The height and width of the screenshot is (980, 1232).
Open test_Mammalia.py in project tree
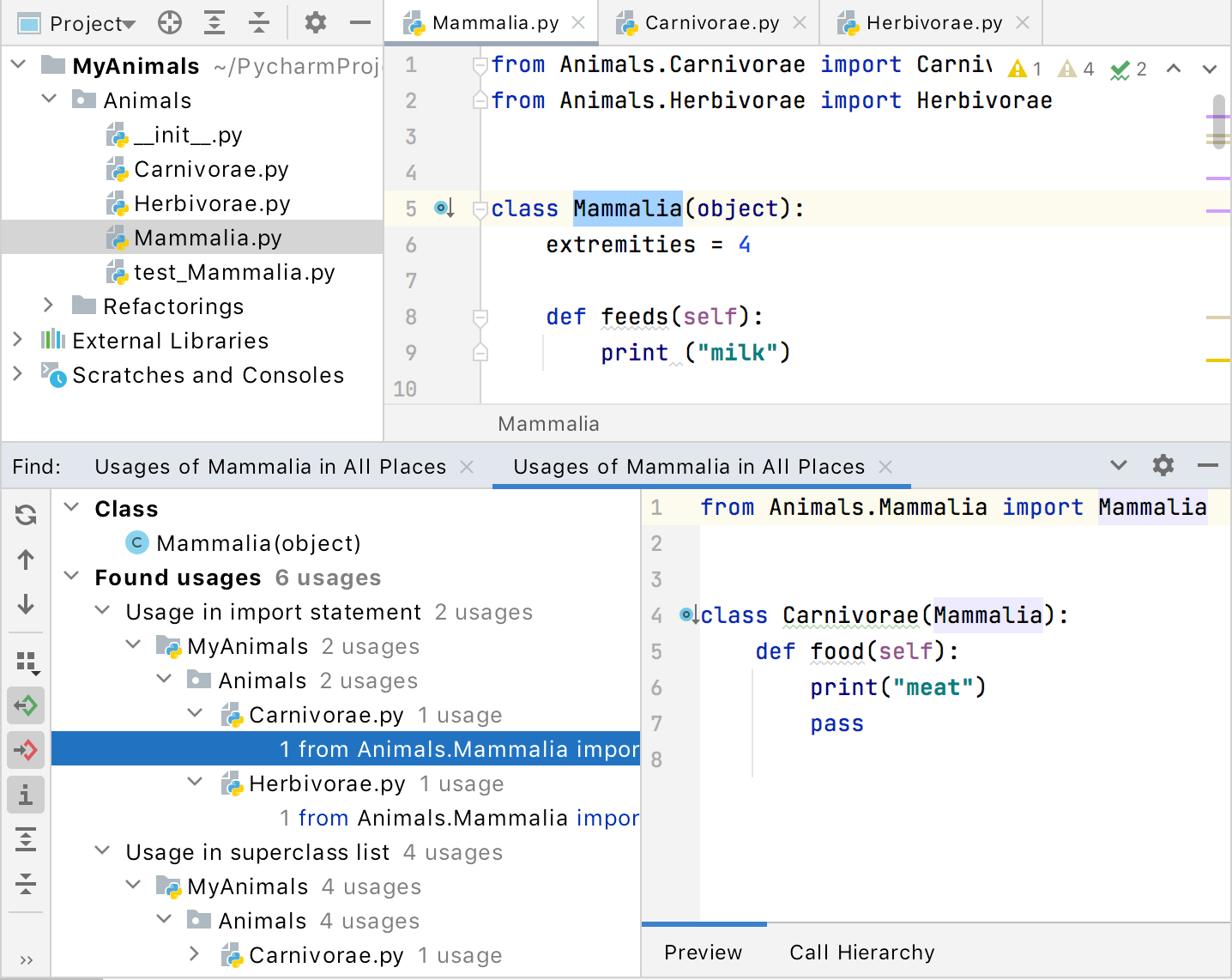[x=233, y=272]
